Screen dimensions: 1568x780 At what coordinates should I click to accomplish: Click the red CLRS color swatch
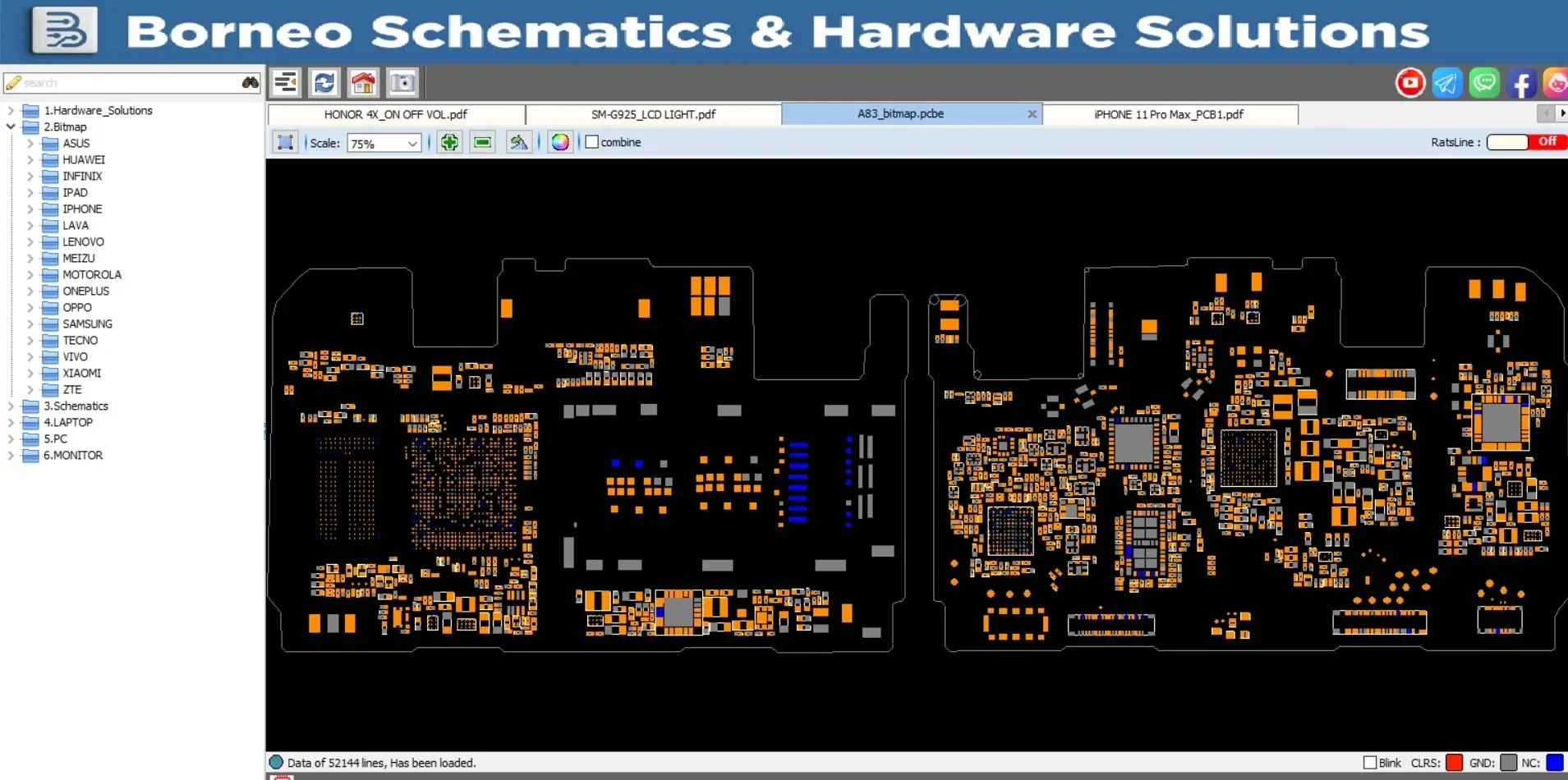pos(1454,763)
